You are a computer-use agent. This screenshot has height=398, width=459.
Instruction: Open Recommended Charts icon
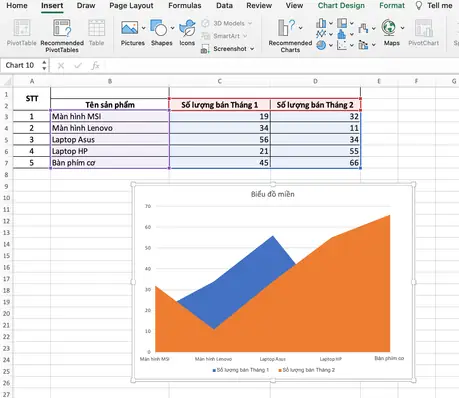tap(287, 27)
